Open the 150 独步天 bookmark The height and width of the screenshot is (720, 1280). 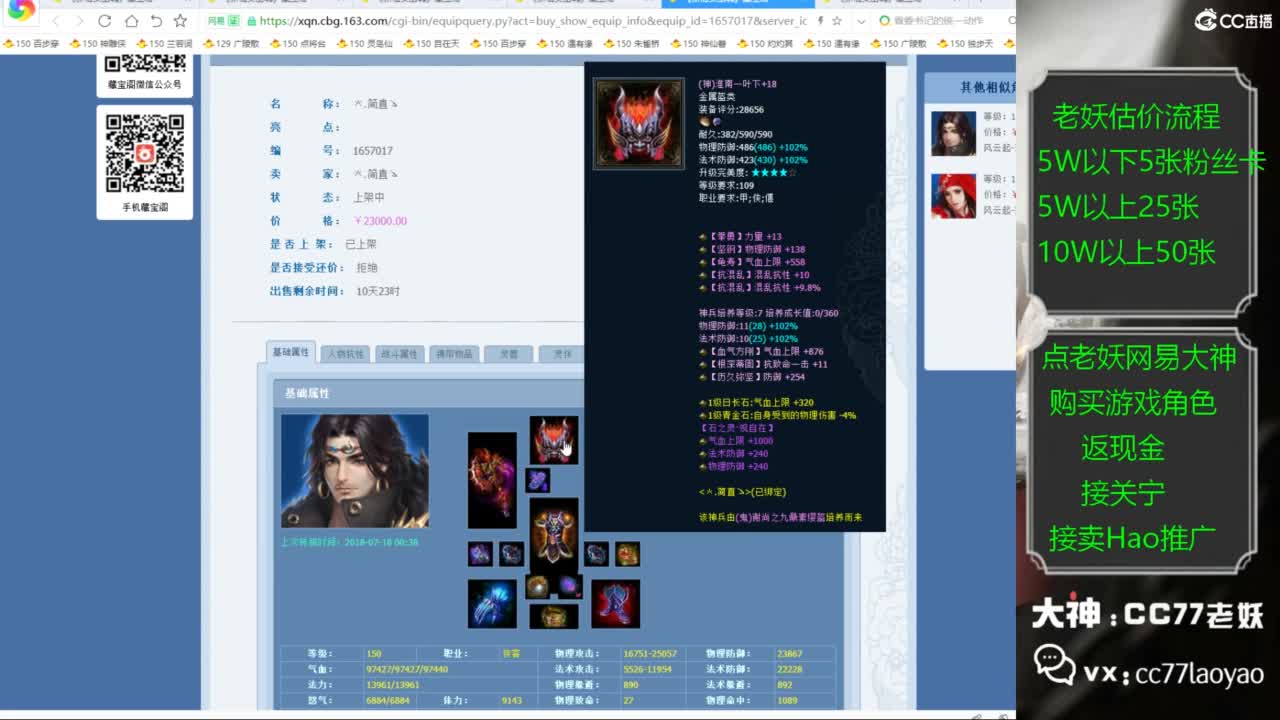967,44
